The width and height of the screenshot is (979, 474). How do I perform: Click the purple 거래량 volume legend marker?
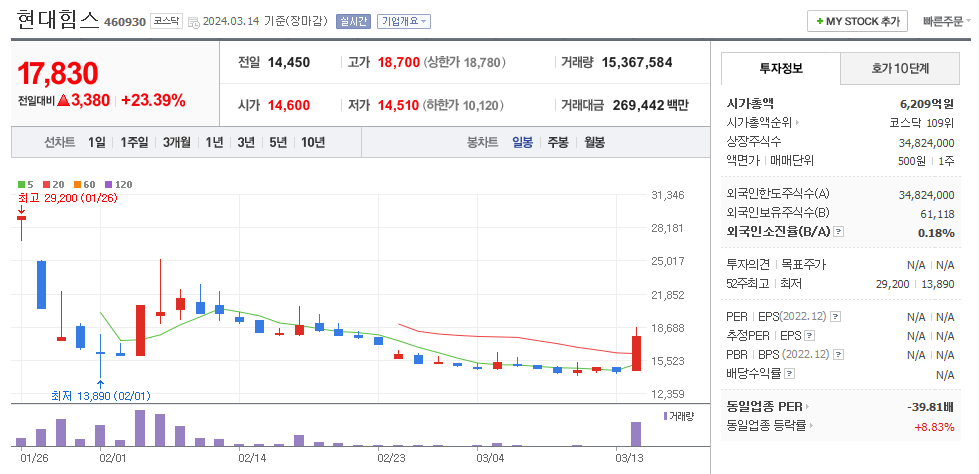coord(666,416)
